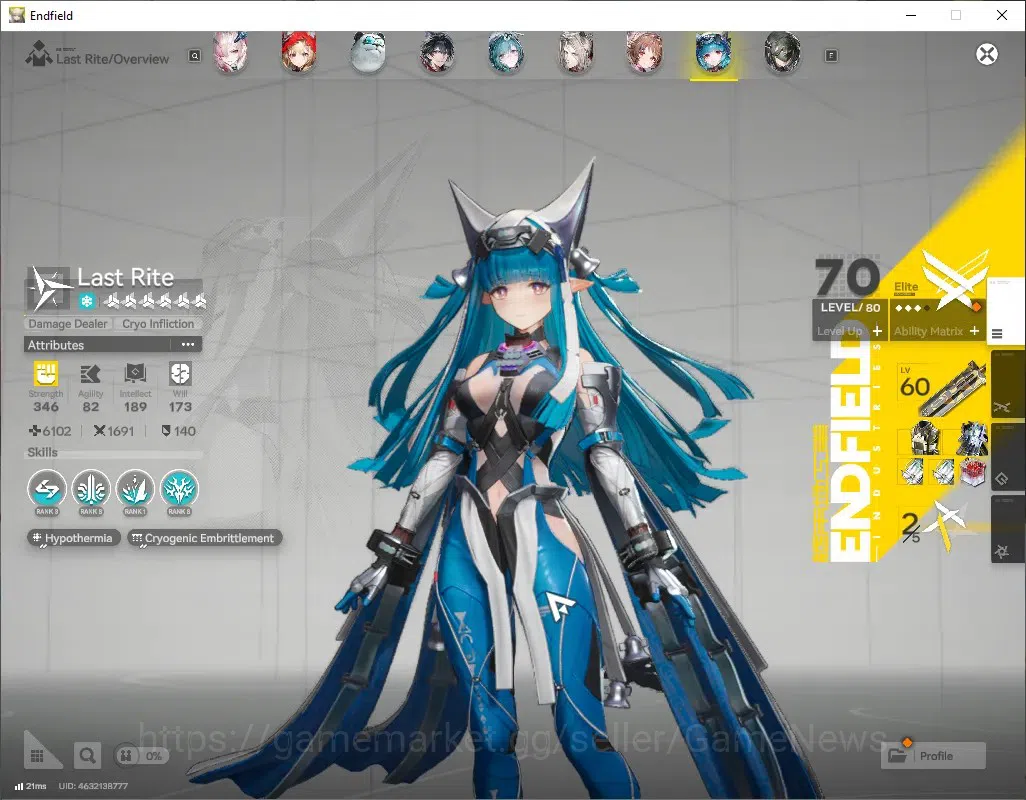Select the black-haired operator portrait
The height and width of the screenshot is (800, 1026).
point(437,53)
